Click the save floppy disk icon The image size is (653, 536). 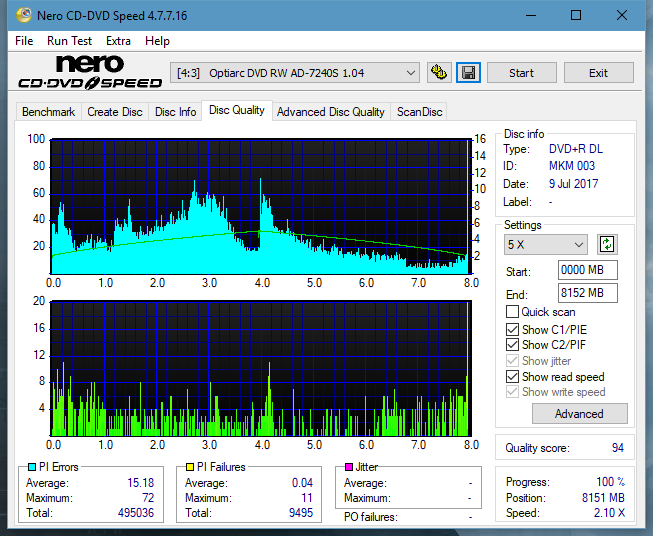point(469,73)
